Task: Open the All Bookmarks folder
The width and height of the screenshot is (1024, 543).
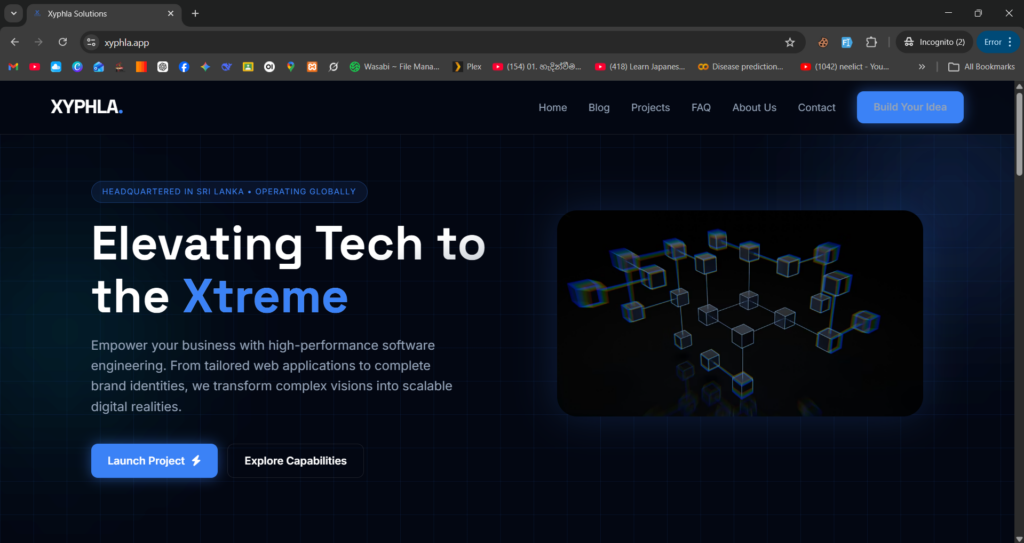Action: 981,67
